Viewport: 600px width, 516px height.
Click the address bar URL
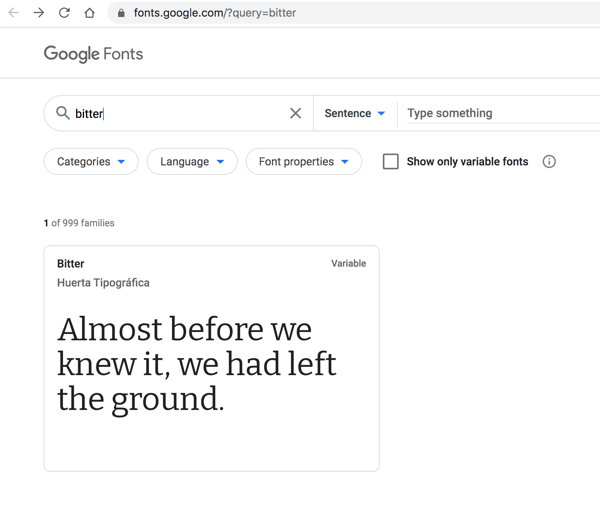click(215, 13)
